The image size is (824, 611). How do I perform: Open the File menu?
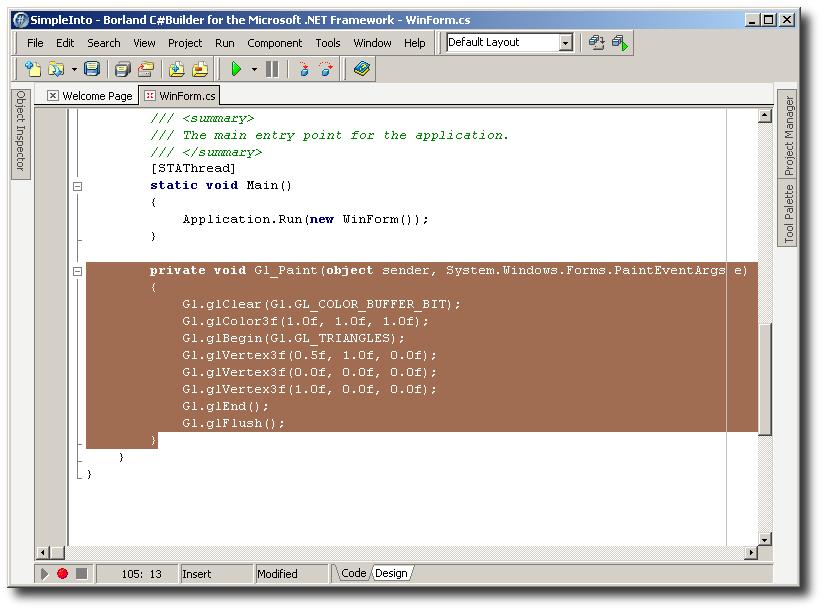[x=35, y=43]
